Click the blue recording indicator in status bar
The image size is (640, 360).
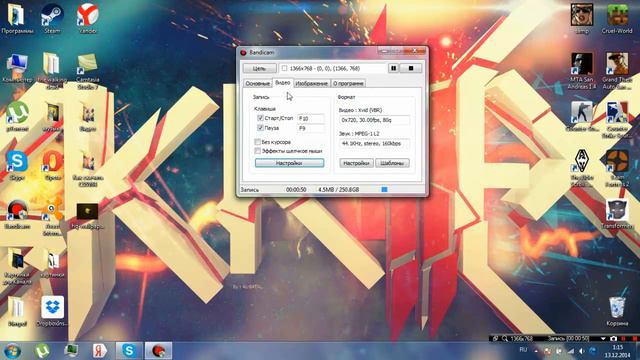tap(384, 189)
